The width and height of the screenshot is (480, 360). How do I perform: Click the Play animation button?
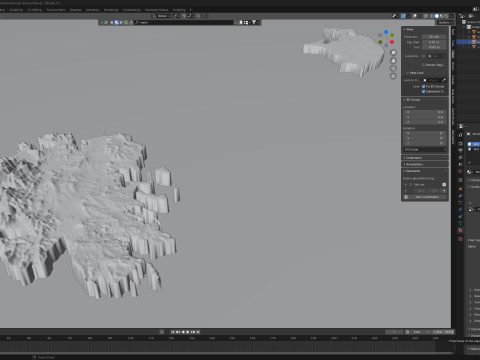click(188, 332)
